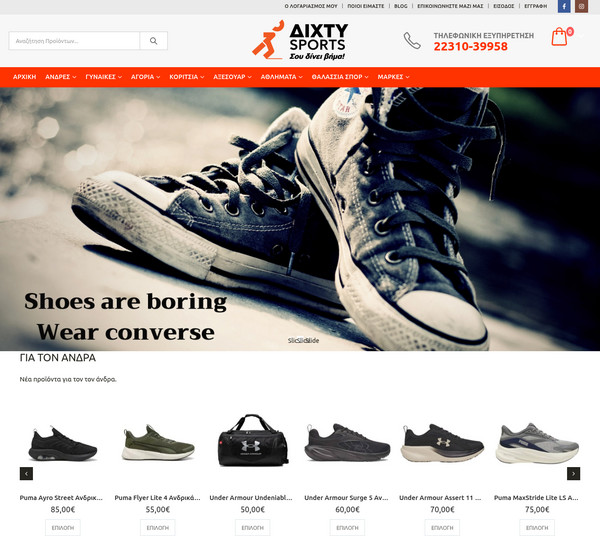This screenshot has height=536, width=600.
Task: Click the Converse hero slider banner
Action: (300, 219)
